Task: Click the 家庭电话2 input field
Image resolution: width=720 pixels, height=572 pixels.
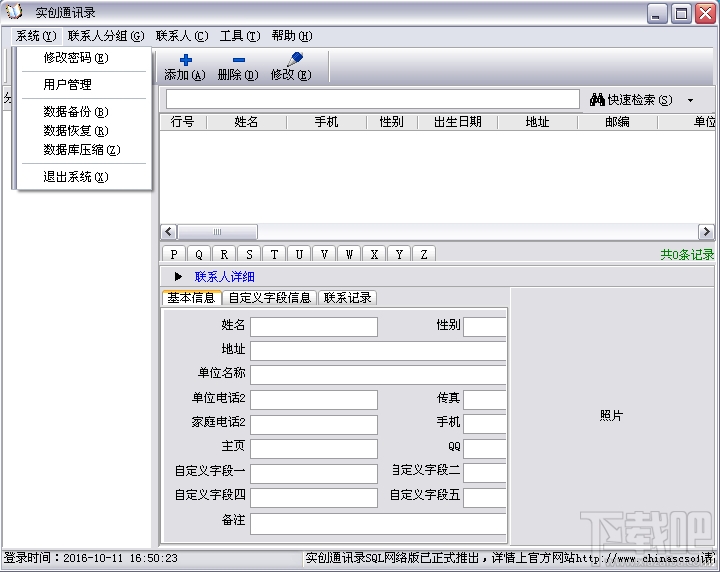Action: tap(314, 424)
